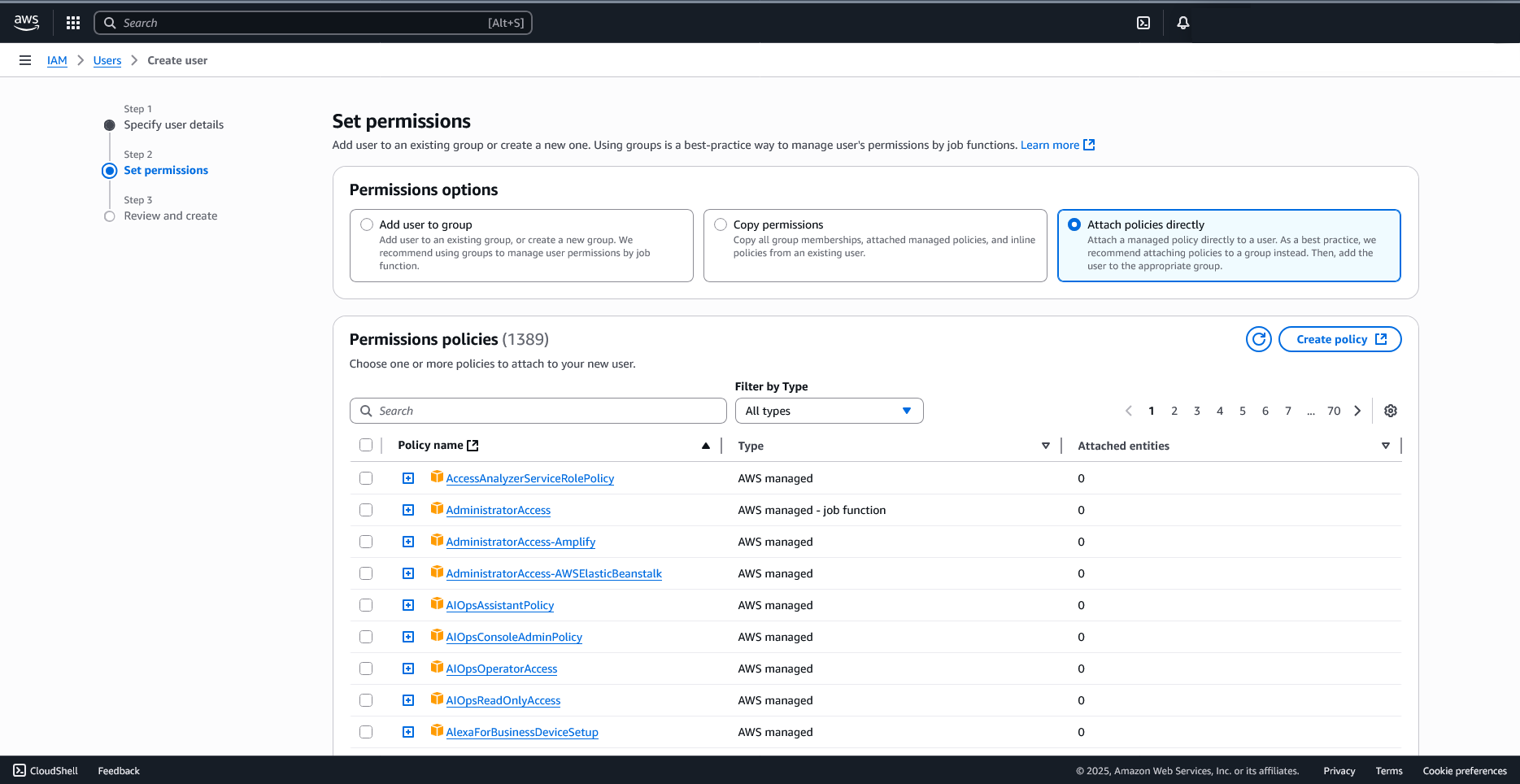Screen dimensions: 1520x784
Task: Open table preferences gear icon
Action: tap(1391, 411)
